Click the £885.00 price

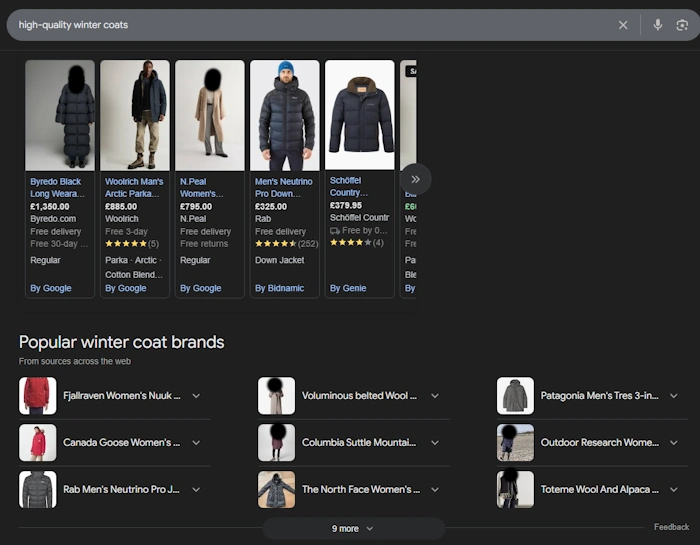121,207
